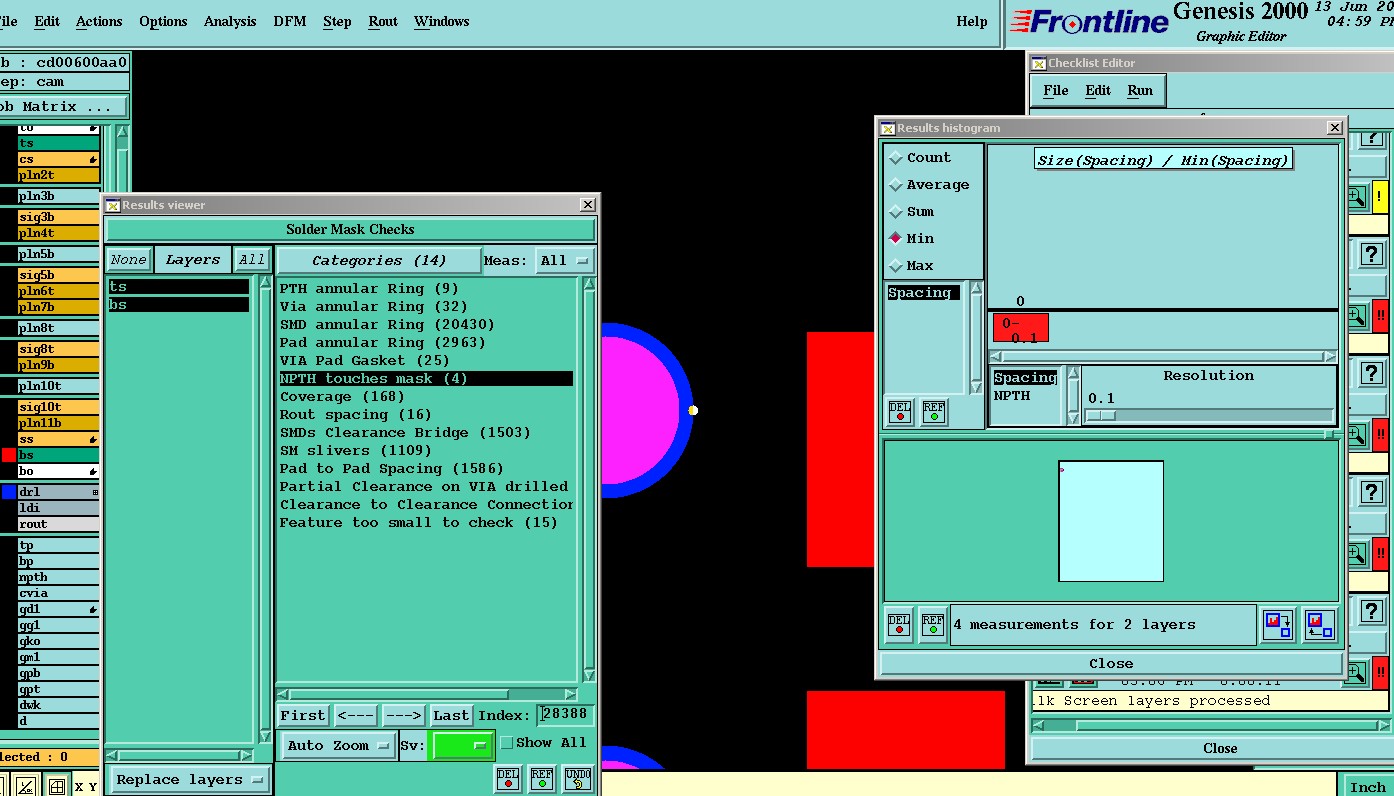Viewport: 1394px width, 796px height.
Task: Click the None layers button
Action: [128, 260]
